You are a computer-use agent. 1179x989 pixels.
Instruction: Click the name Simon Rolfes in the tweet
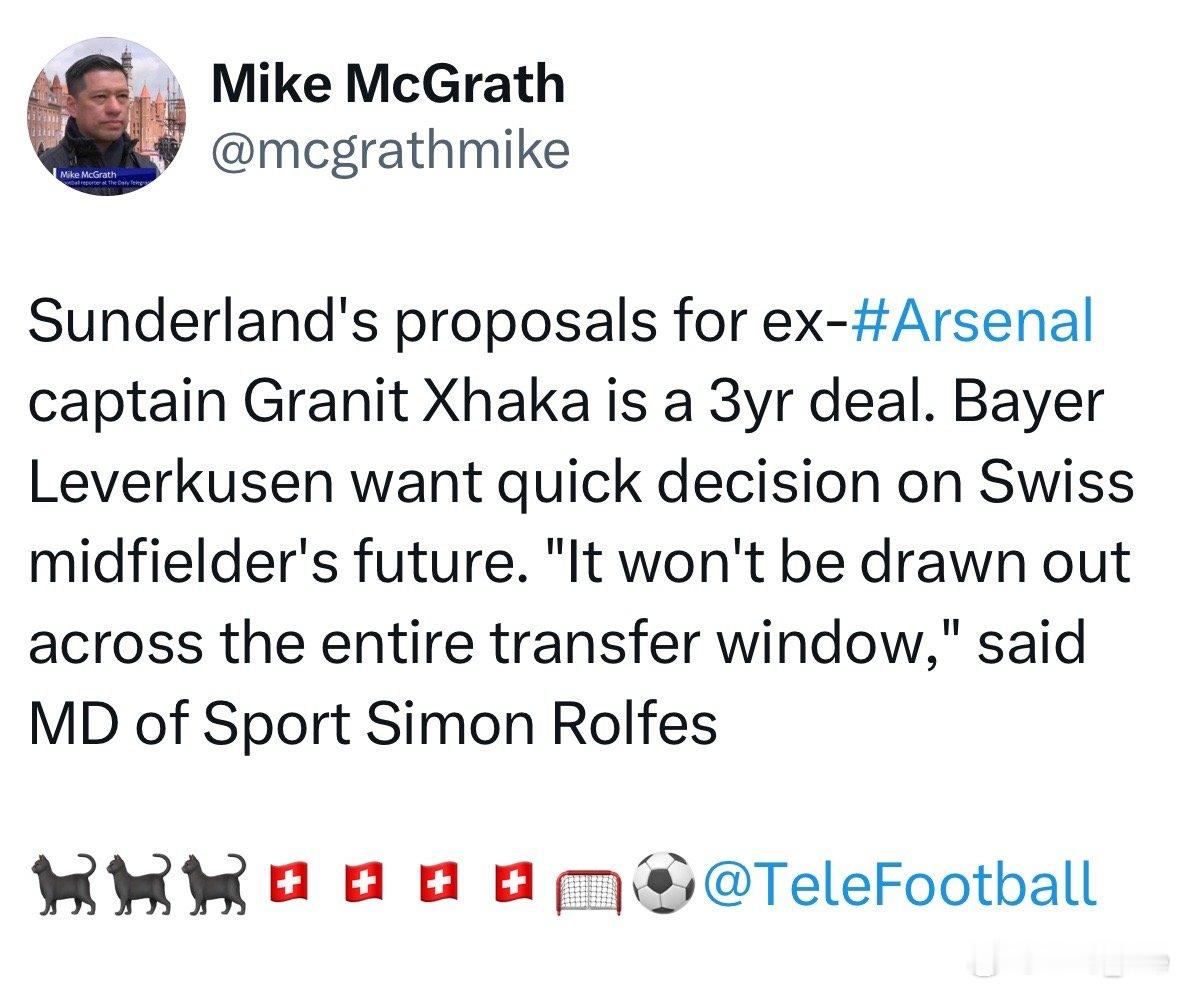click(541, 724)
